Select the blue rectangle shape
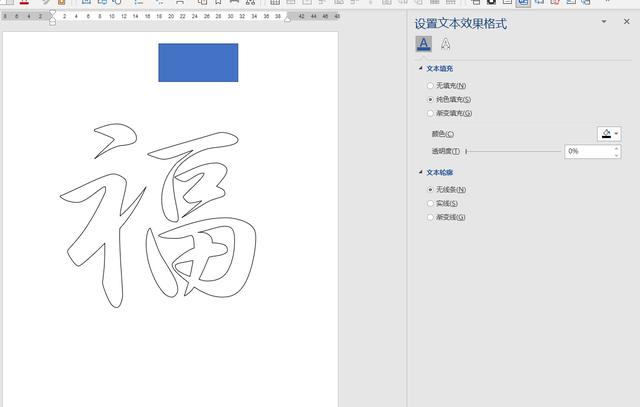Screen dimensions: 640x407 (x=198, y=62)
